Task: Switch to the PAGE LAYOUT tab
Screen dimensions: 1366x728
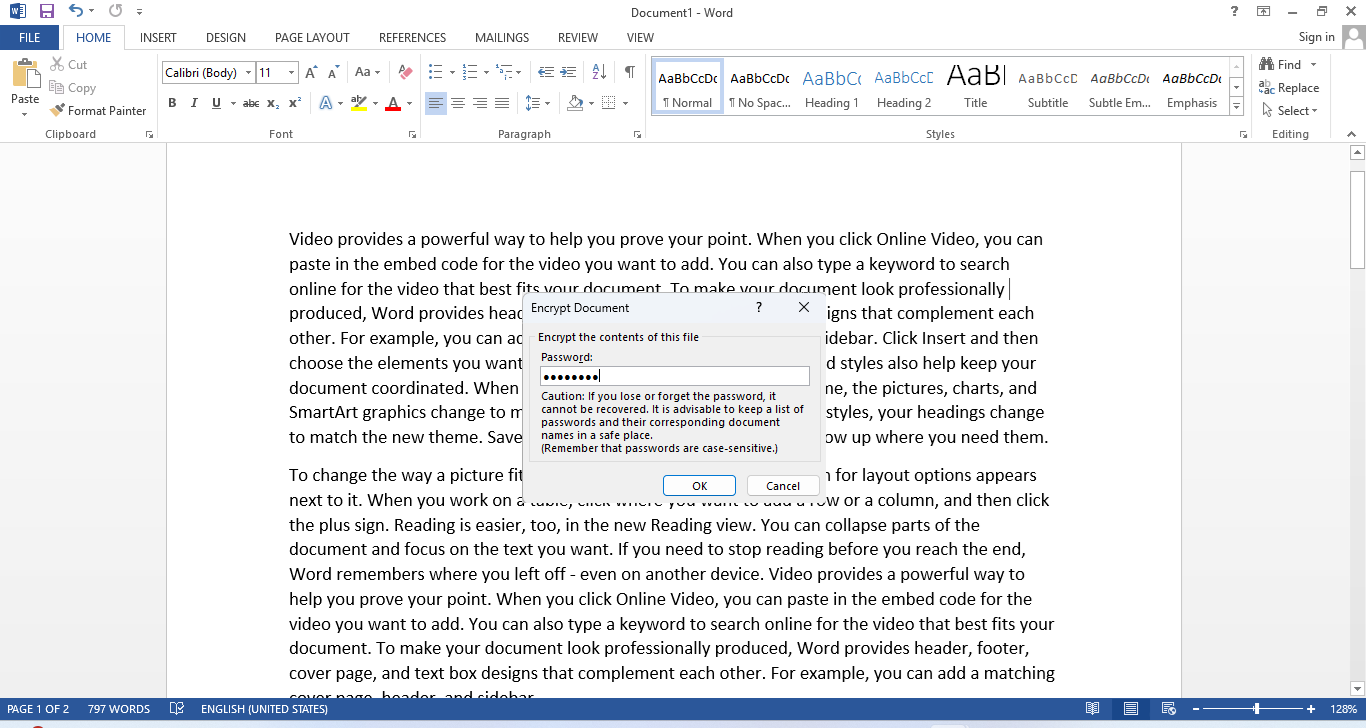Action: 312,38
